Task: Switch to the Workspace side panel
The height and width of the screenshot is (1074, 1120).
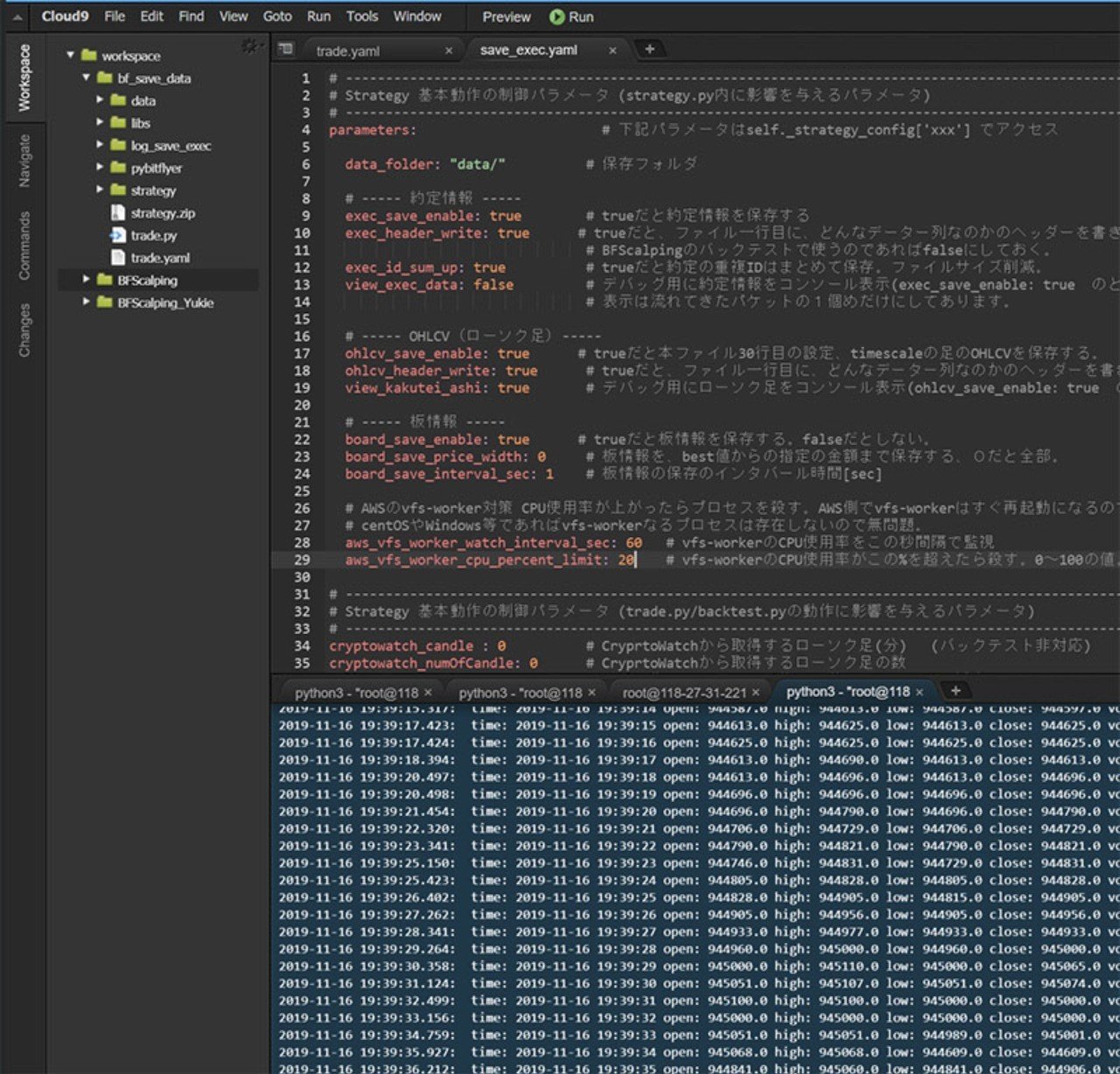Action: 24,78
